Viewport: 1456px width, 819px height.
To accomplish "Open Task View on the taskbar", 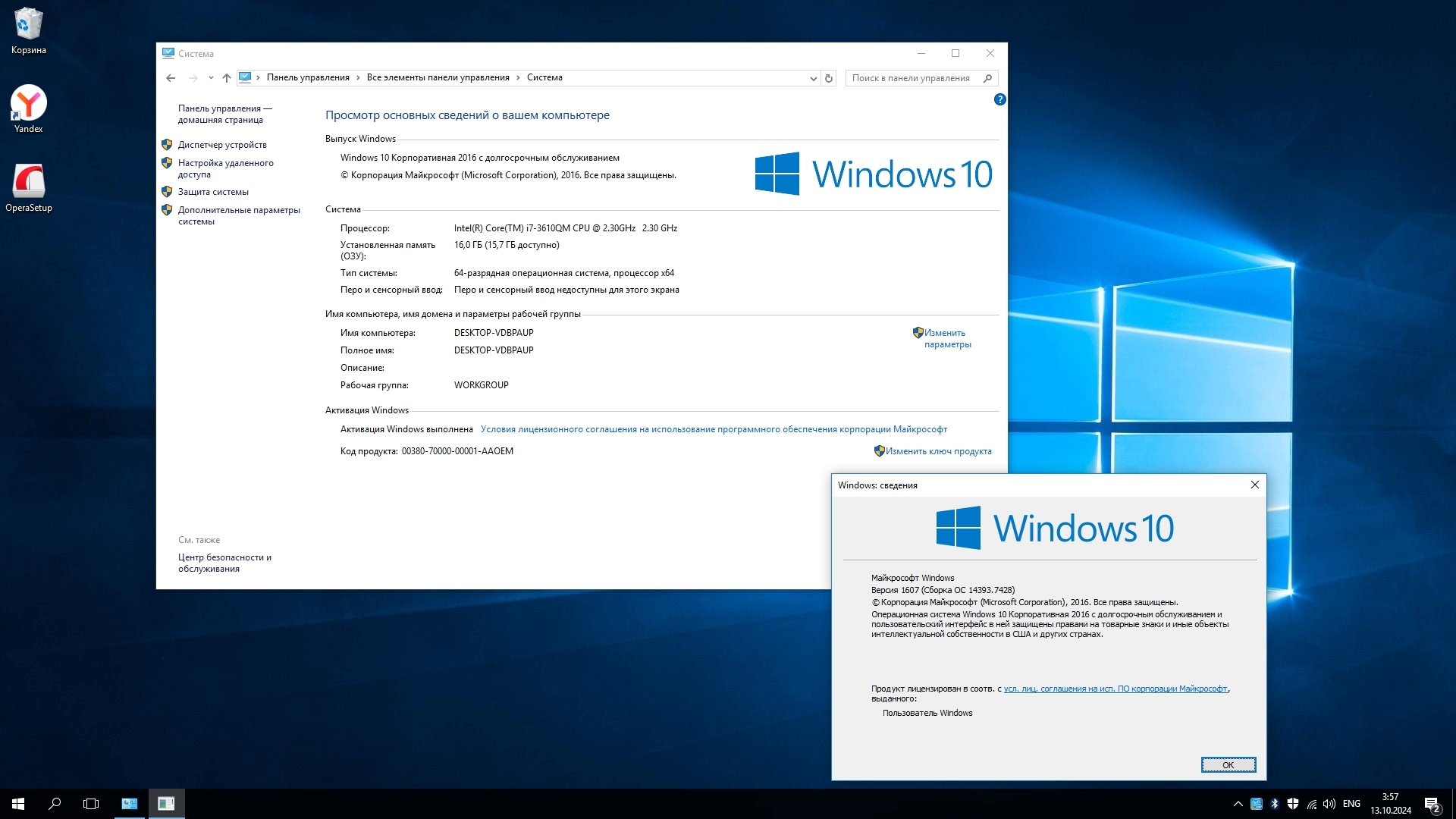I will coord(91,804).
